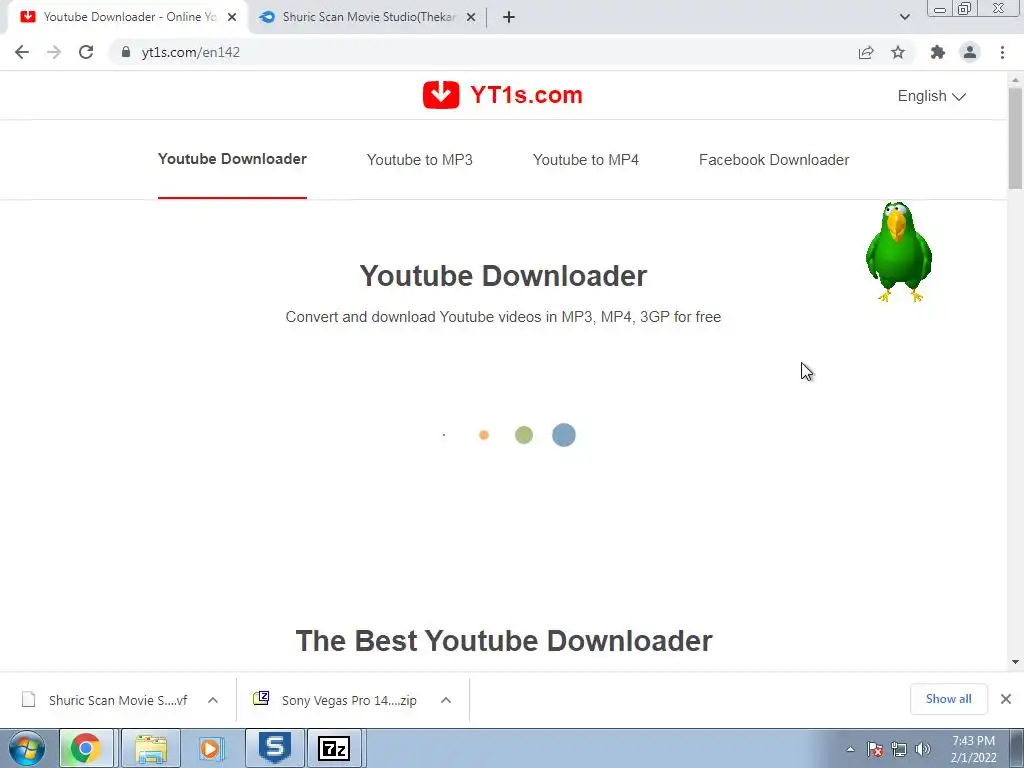This screenshot has width=1024, height=768.
Task: Click the address bar URL yt1s.com/en142
Action: 191,52
